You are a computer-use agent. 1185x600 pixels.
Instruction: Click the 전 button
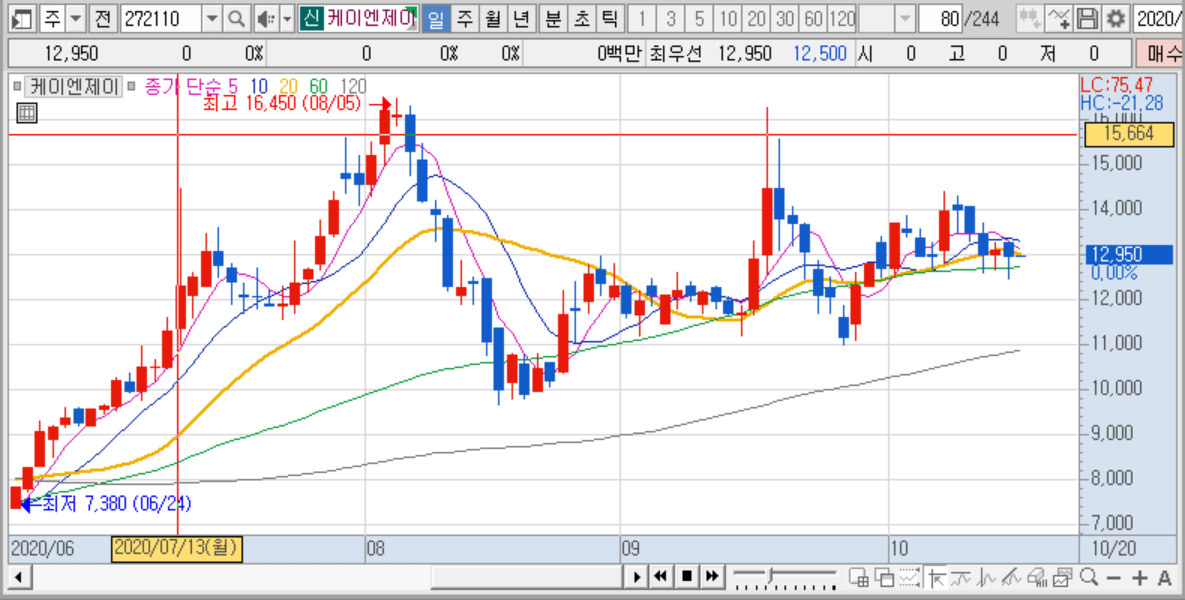point(102,19)
